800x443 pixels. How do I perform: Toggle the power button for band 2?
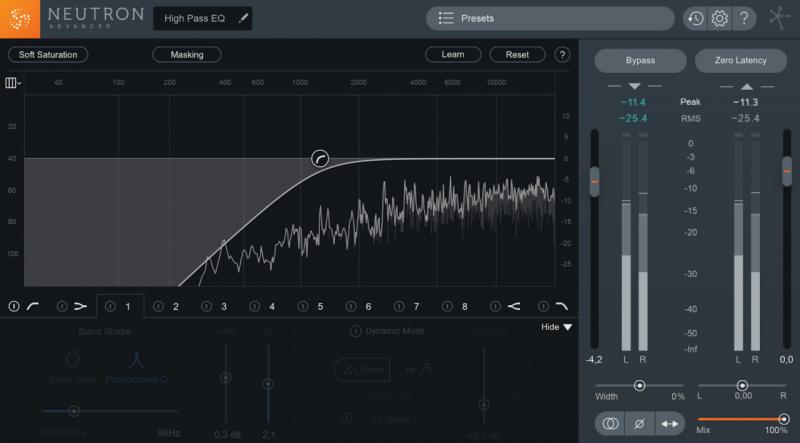click(158, 306)
